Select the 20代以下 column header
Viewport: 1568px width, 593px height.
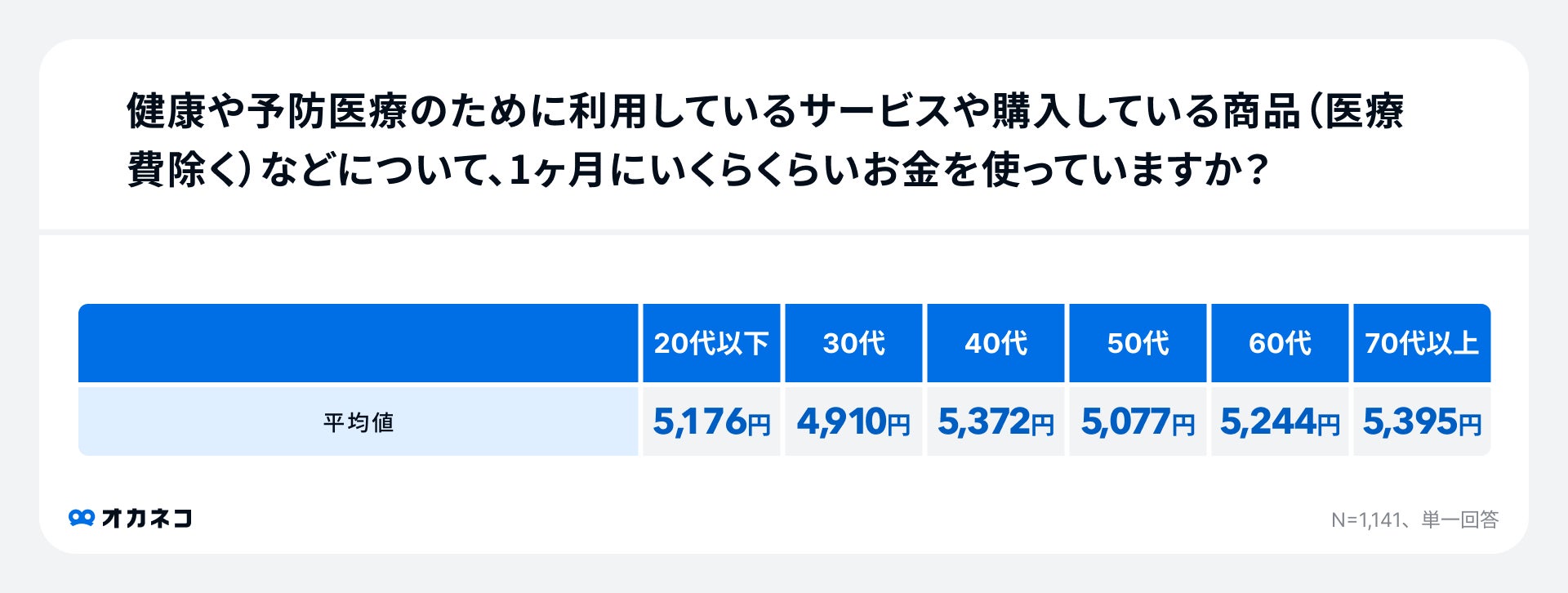[x=711, y=343]
